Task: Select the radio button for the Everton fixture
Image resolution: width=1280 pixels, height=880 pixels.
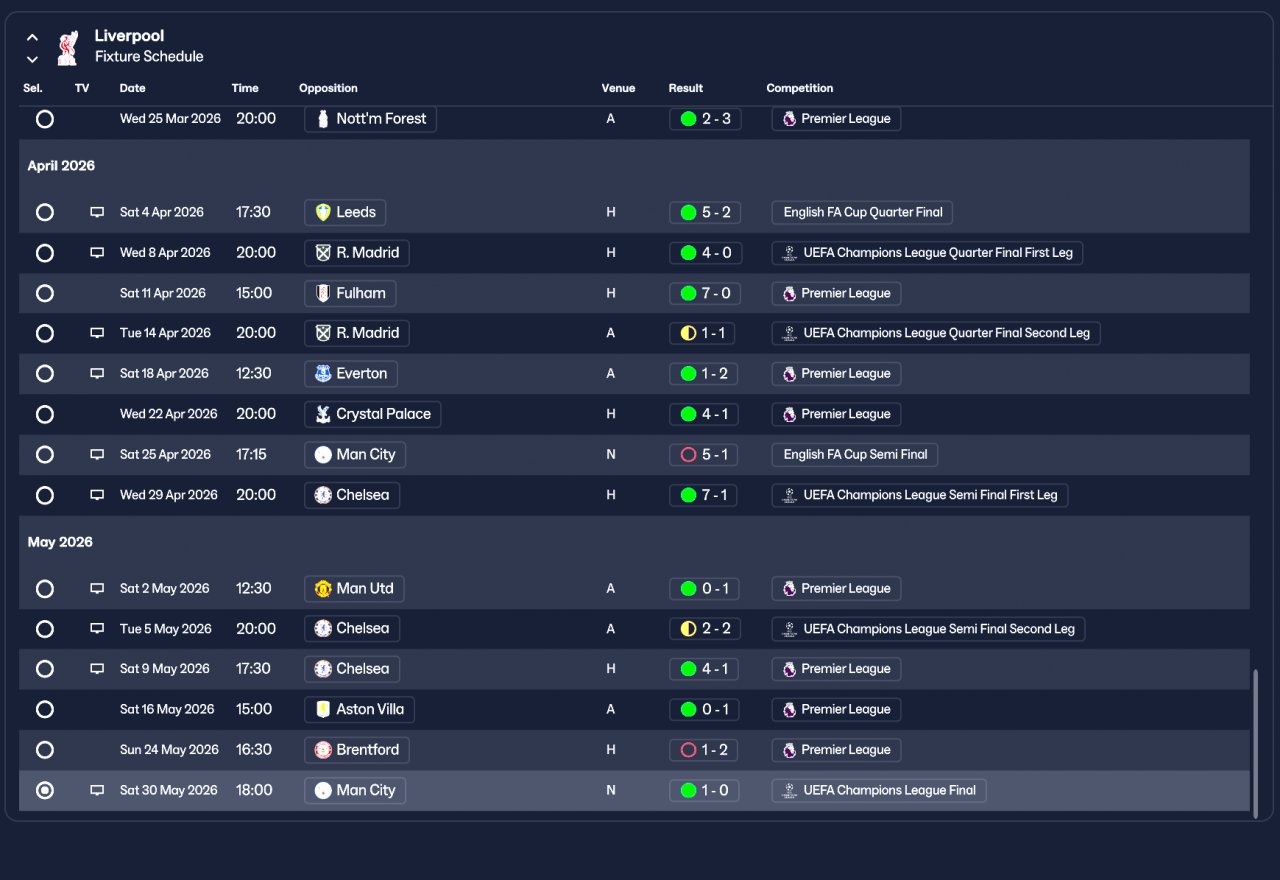Action: [x=45, y=374]
